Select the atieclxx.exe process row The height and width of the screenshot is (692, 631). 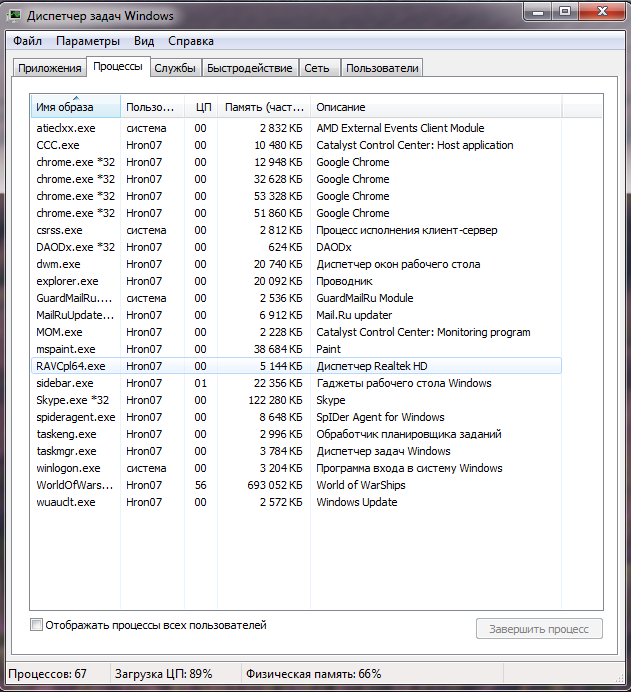[296, 128]
